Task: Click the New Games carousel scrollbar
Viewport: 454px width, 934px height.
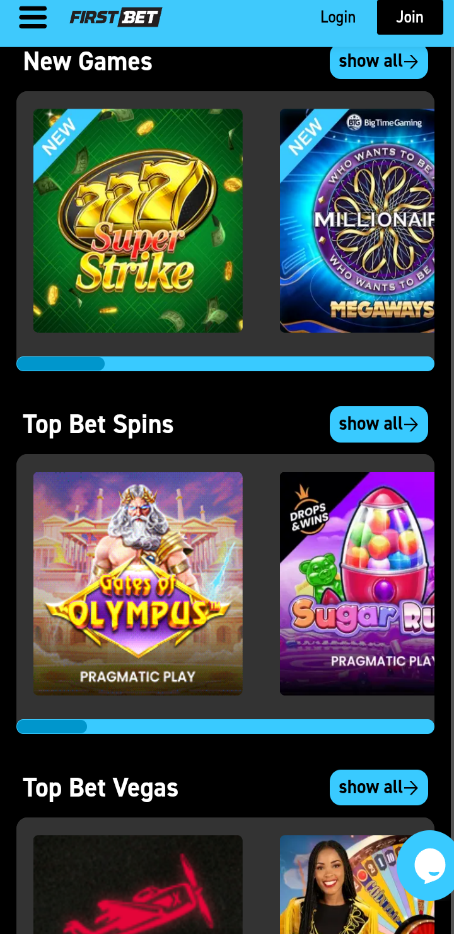Action: 225,363
